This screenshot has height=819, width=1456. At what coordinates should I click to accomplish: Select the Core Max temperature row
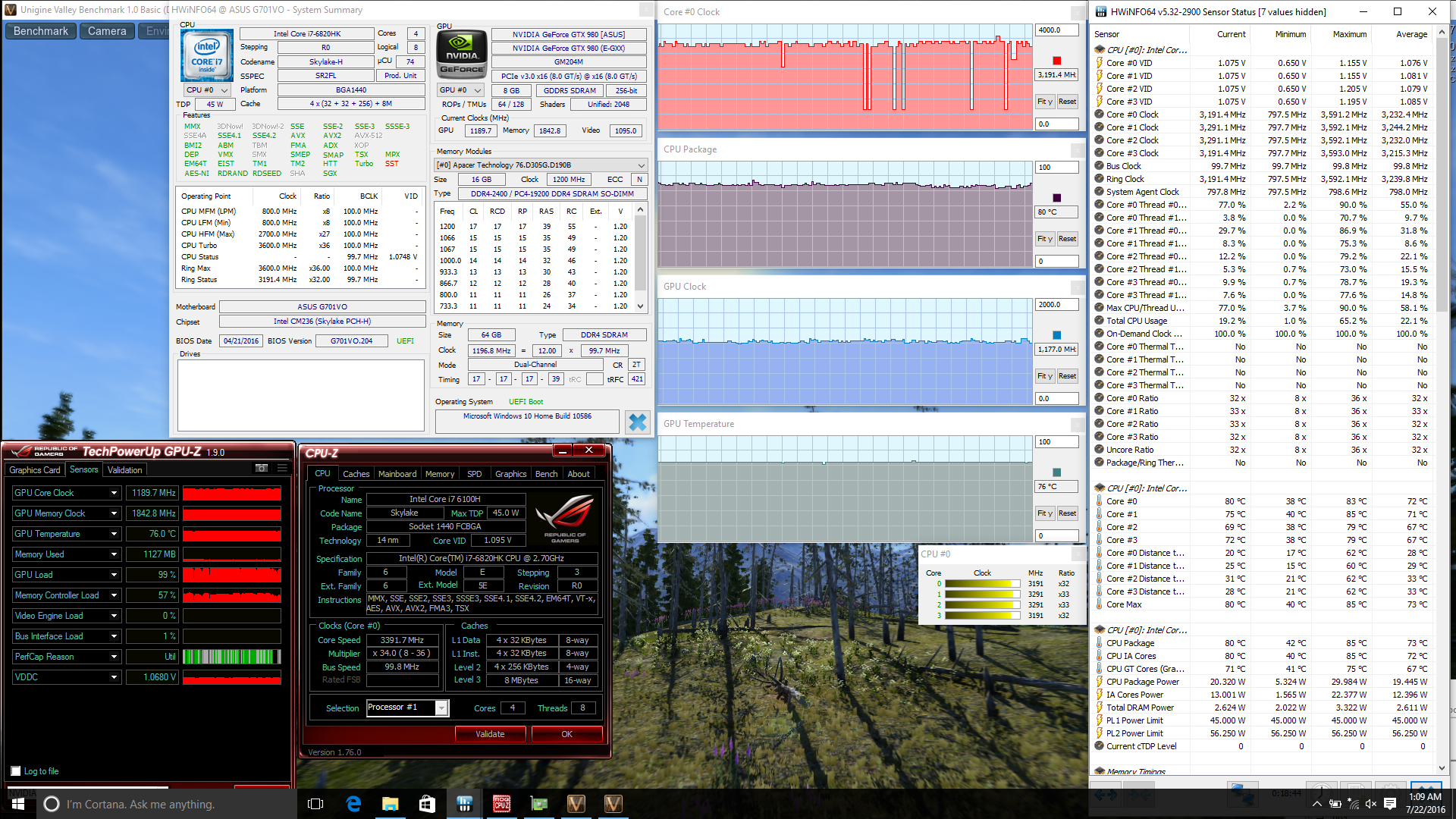click(x=1262, y=604)
